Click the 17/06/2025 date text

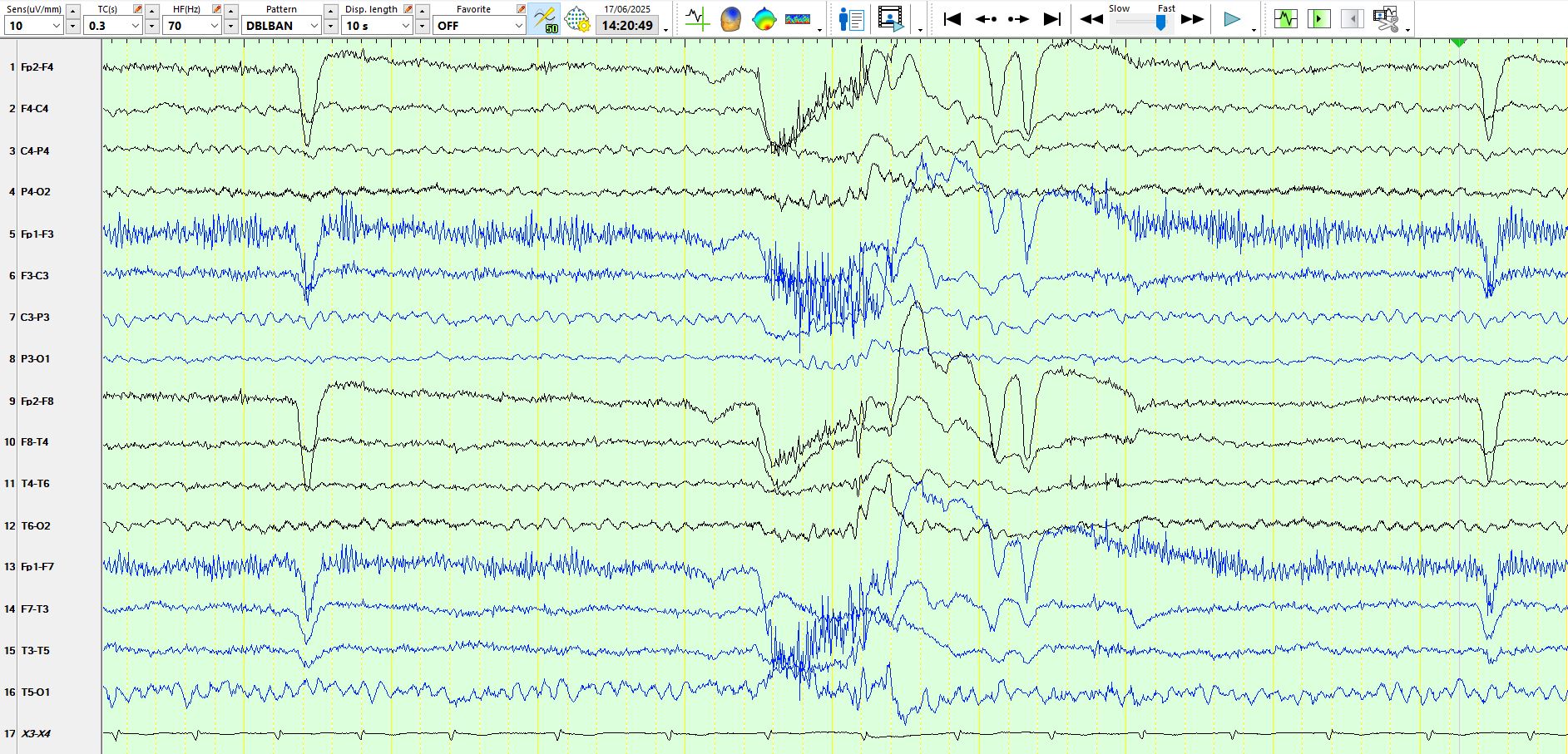627,9
